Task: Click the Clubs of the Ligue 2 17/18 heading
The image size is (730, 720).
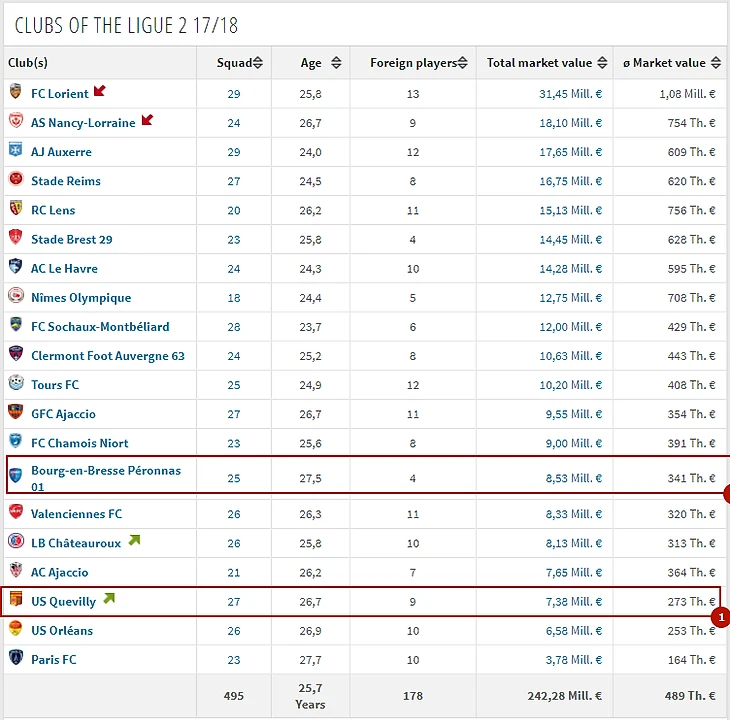Action: click(x=126, y=25)
